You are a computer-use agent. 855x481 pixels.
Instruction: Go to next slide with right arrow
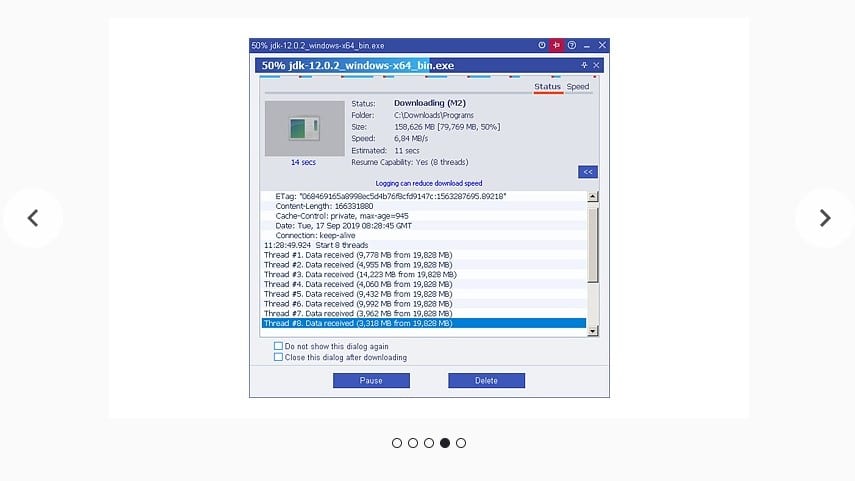click(825, 218)
